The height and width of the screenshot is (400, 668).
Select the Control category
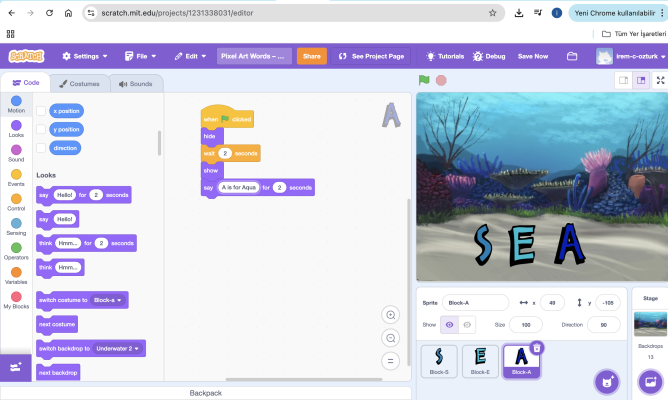click(x=16, y=202)
